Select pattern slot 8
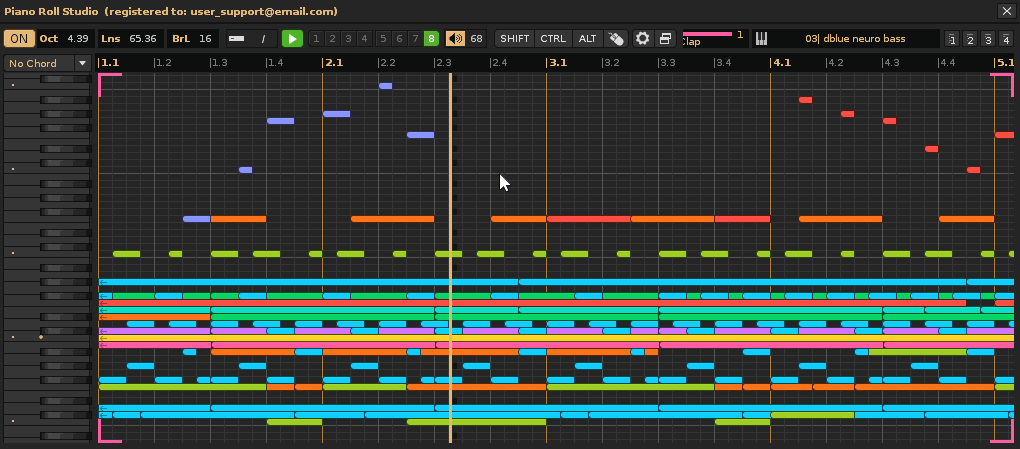This screenshot has width=1020, height=449. pyautogui.click(x=431, y=39)
